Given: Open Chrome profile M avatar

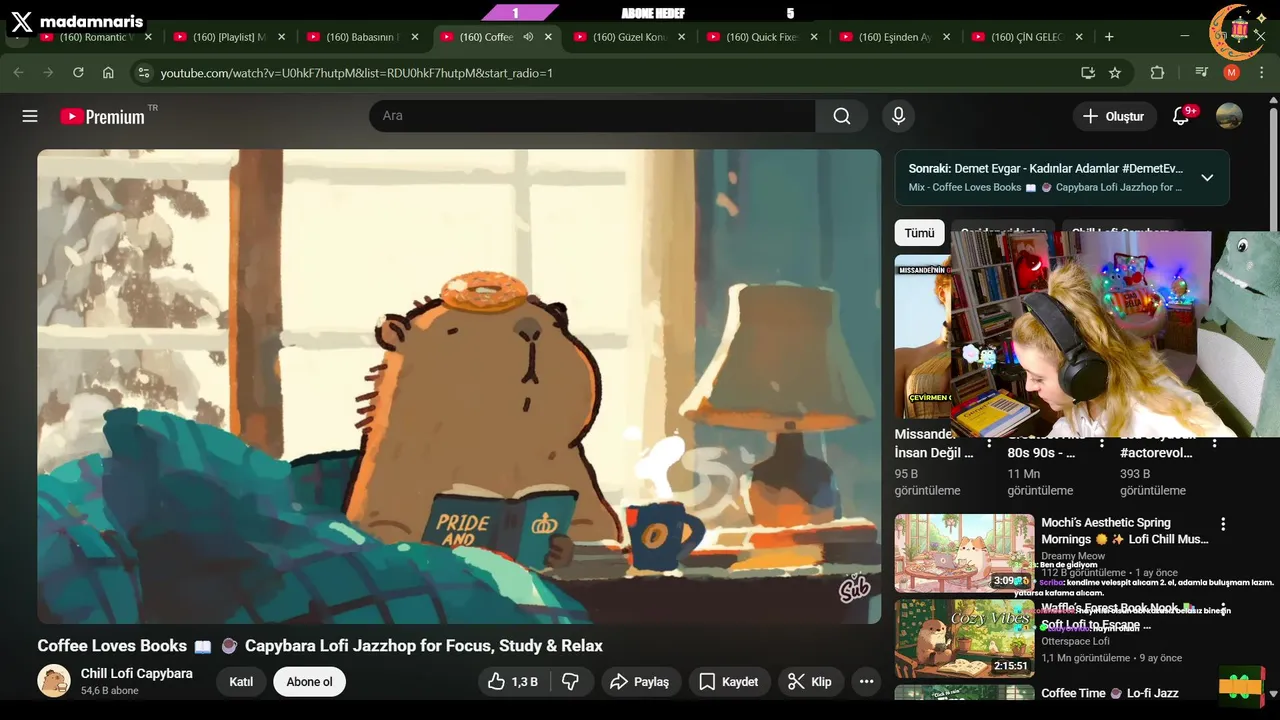Looking at the screenshot, I should [1232, 73].
